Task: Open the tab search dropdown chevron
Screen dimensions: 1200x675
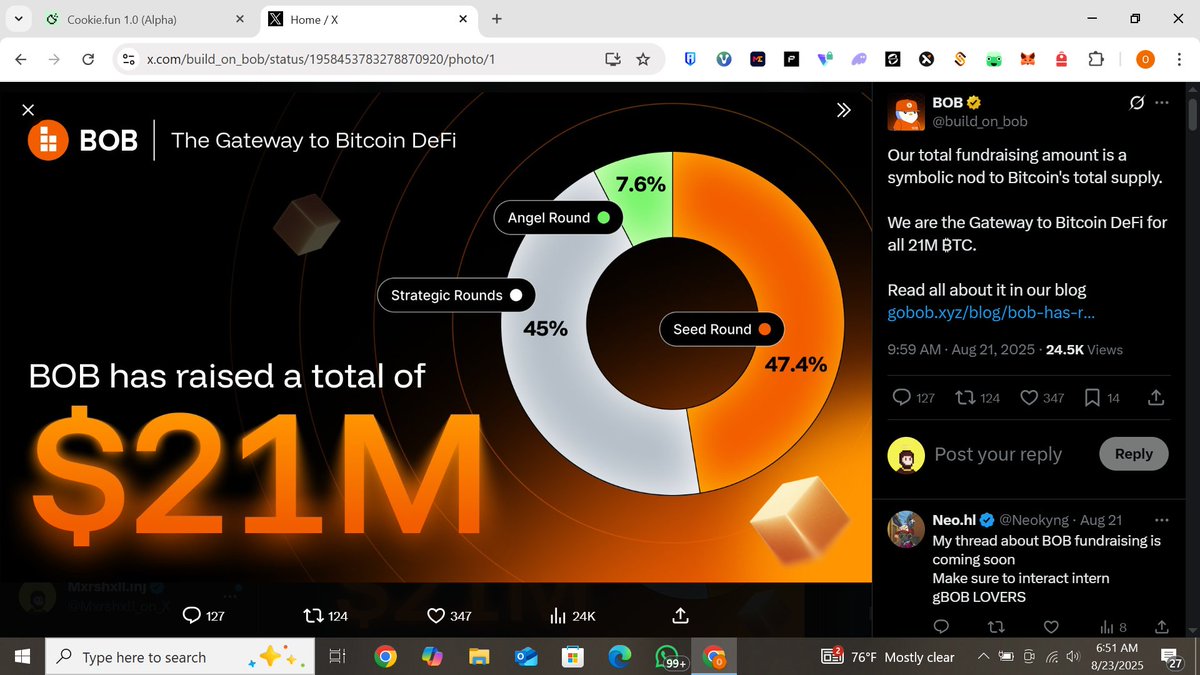Action: 18,19
